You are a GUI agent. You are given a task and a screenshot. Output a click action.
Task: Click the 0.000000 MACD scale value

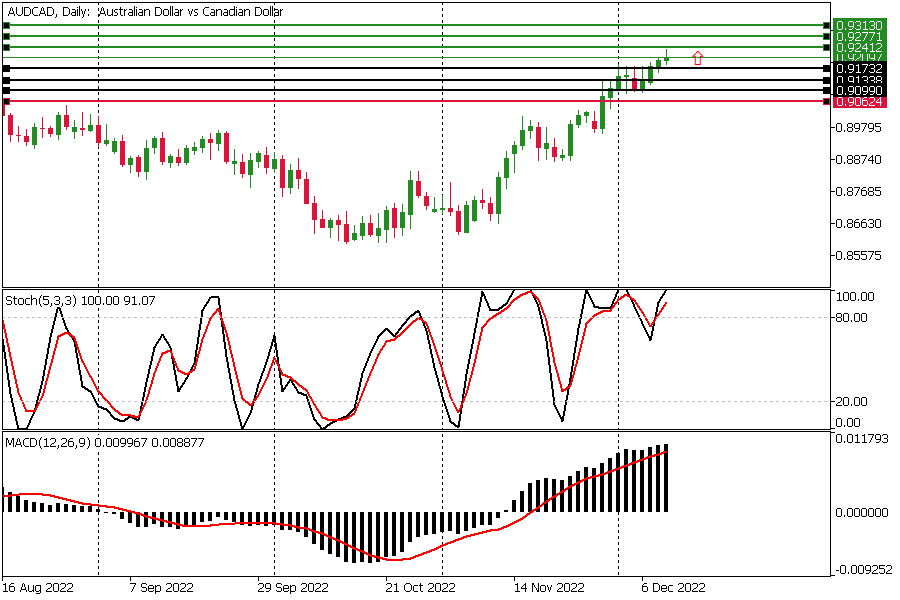[862, 512]
